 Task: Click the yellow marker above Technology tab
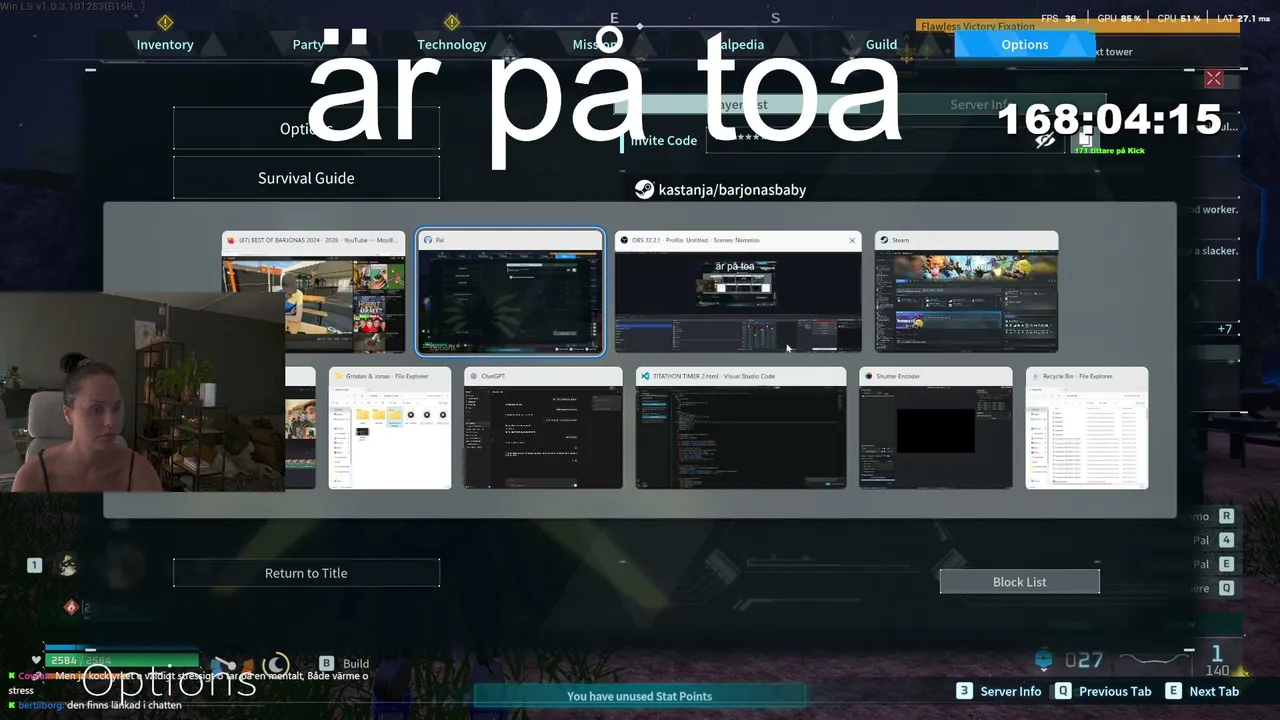coord(452,22)
